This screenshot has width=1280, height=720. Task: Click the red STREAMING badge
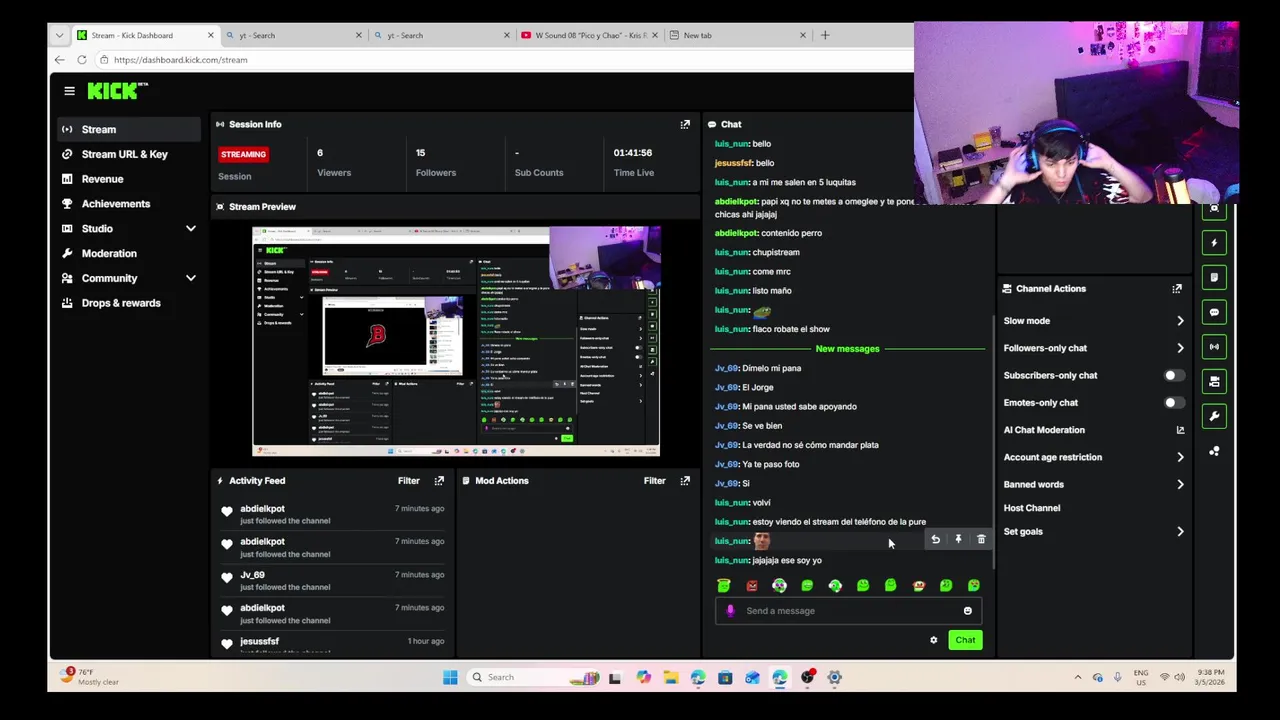(x=243, y=154)
